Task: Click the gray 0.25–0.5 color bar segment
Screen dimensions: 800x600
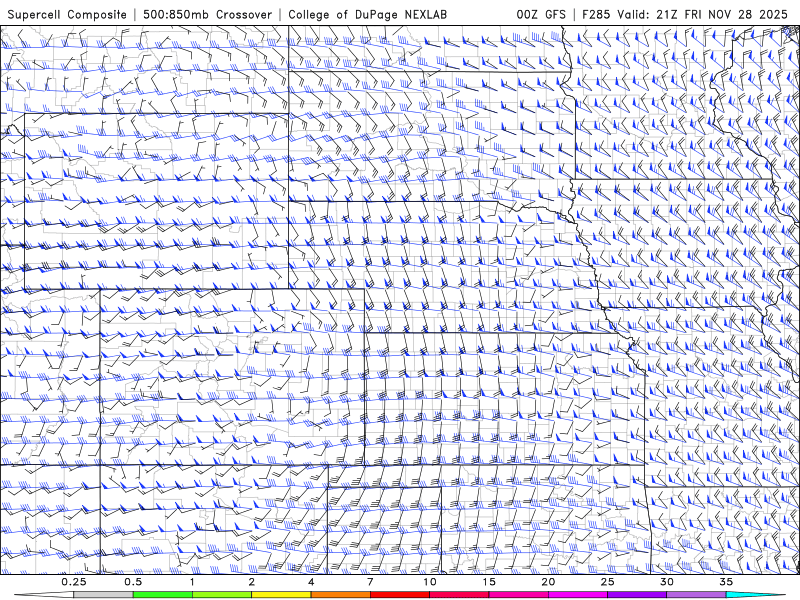Action: click(103, 595)
